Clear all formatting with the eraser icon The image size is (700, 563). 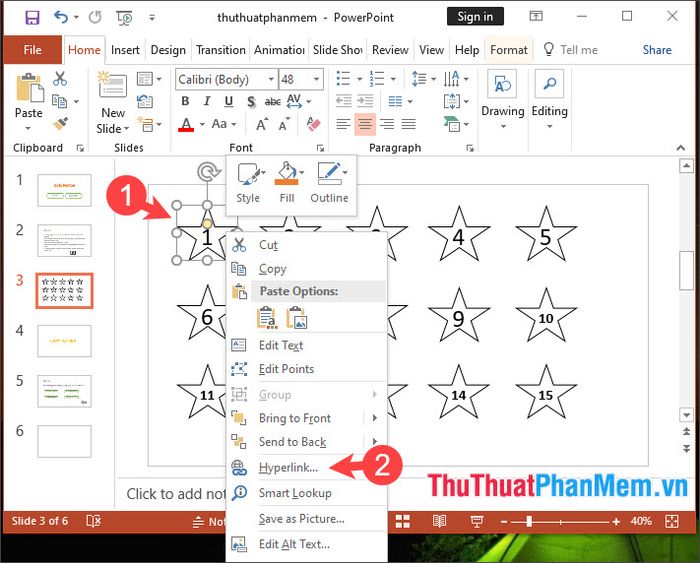tap(313, 123)
